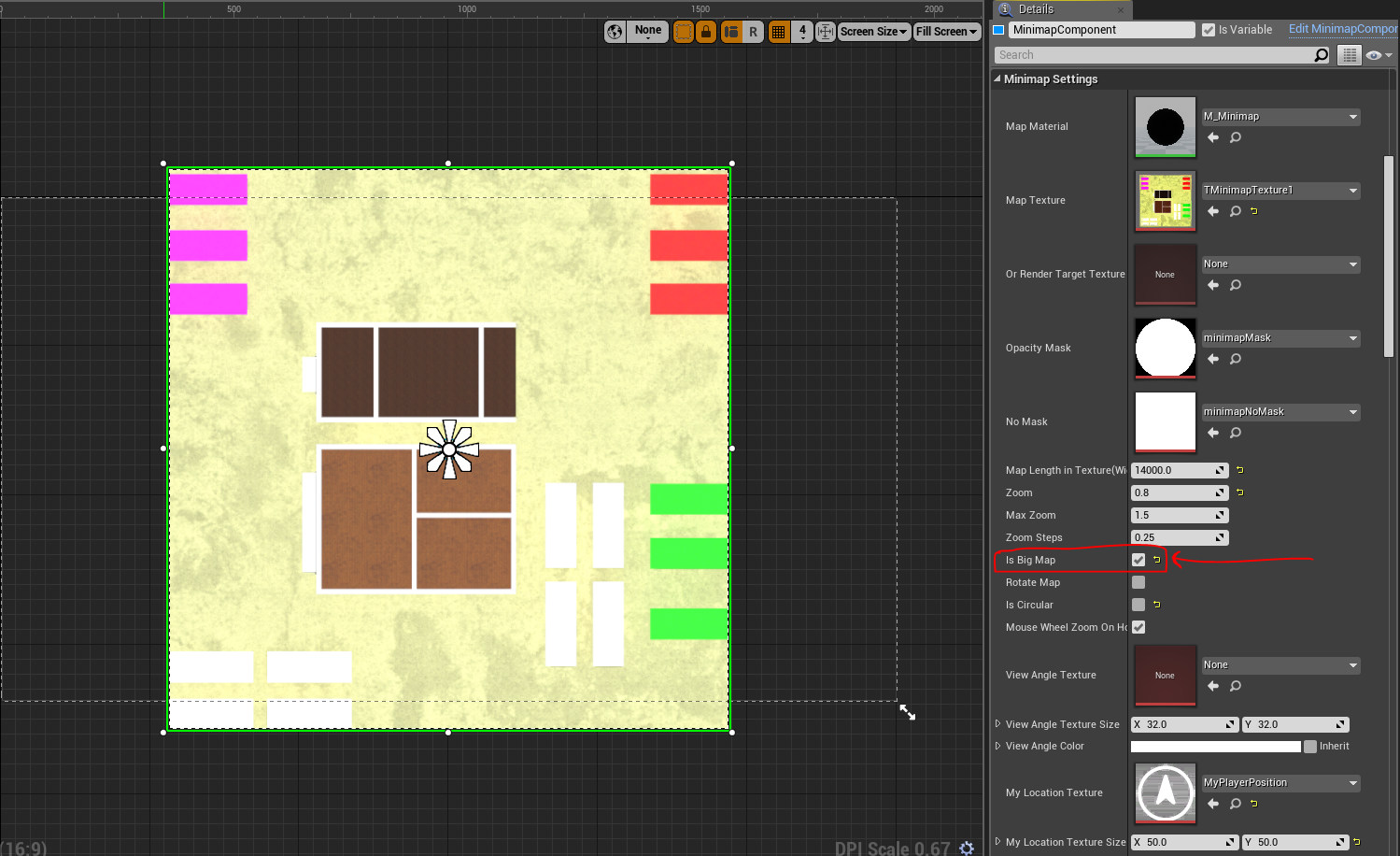1400x856 pixels.
Task: Toggle the dashed outline preview icon
Action: tap(685, 31)
